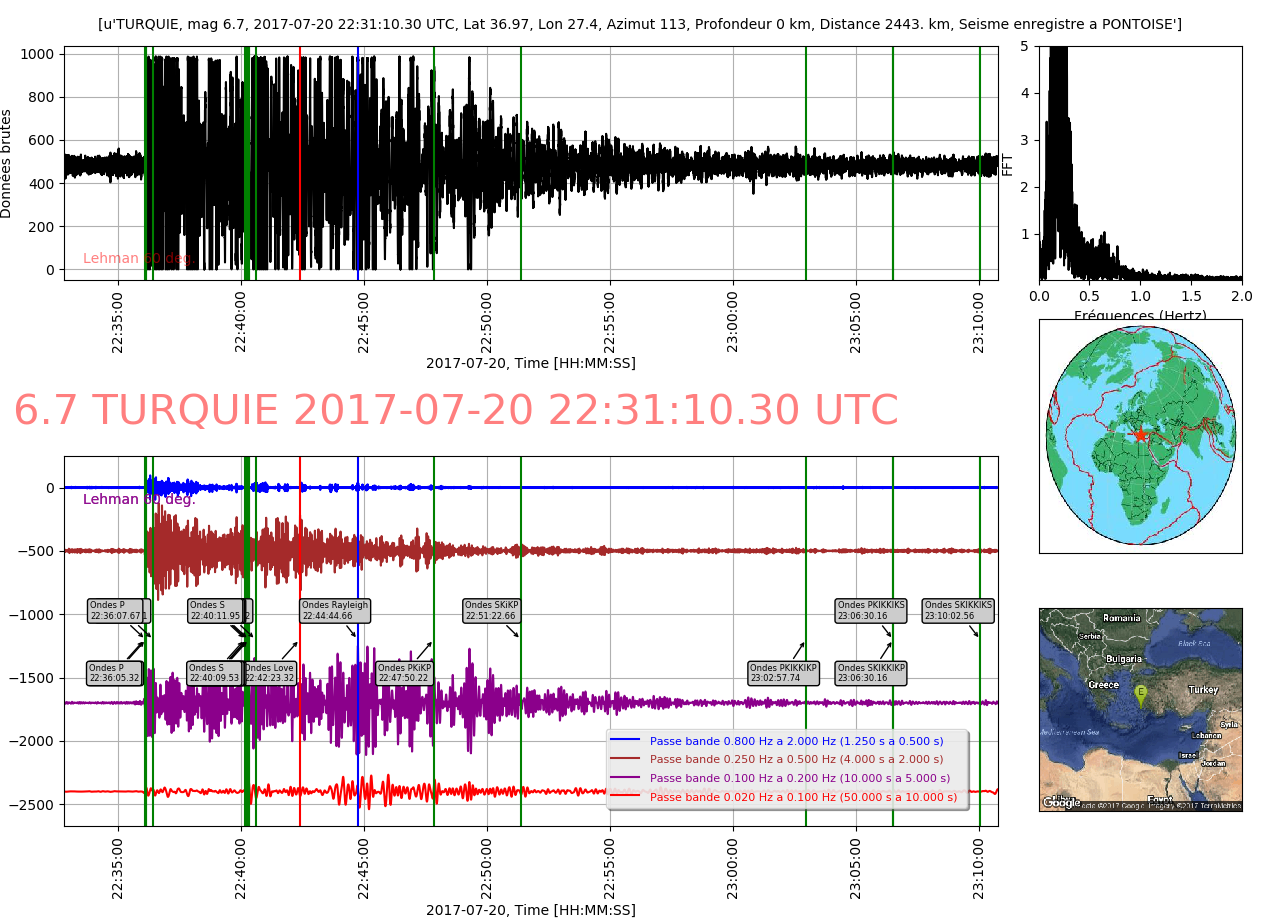This screenshot has height=918, width=1280.
Task: Select the Ondes PKIKKIKP 23:02:57.74 label
Action: pos(783,673)
